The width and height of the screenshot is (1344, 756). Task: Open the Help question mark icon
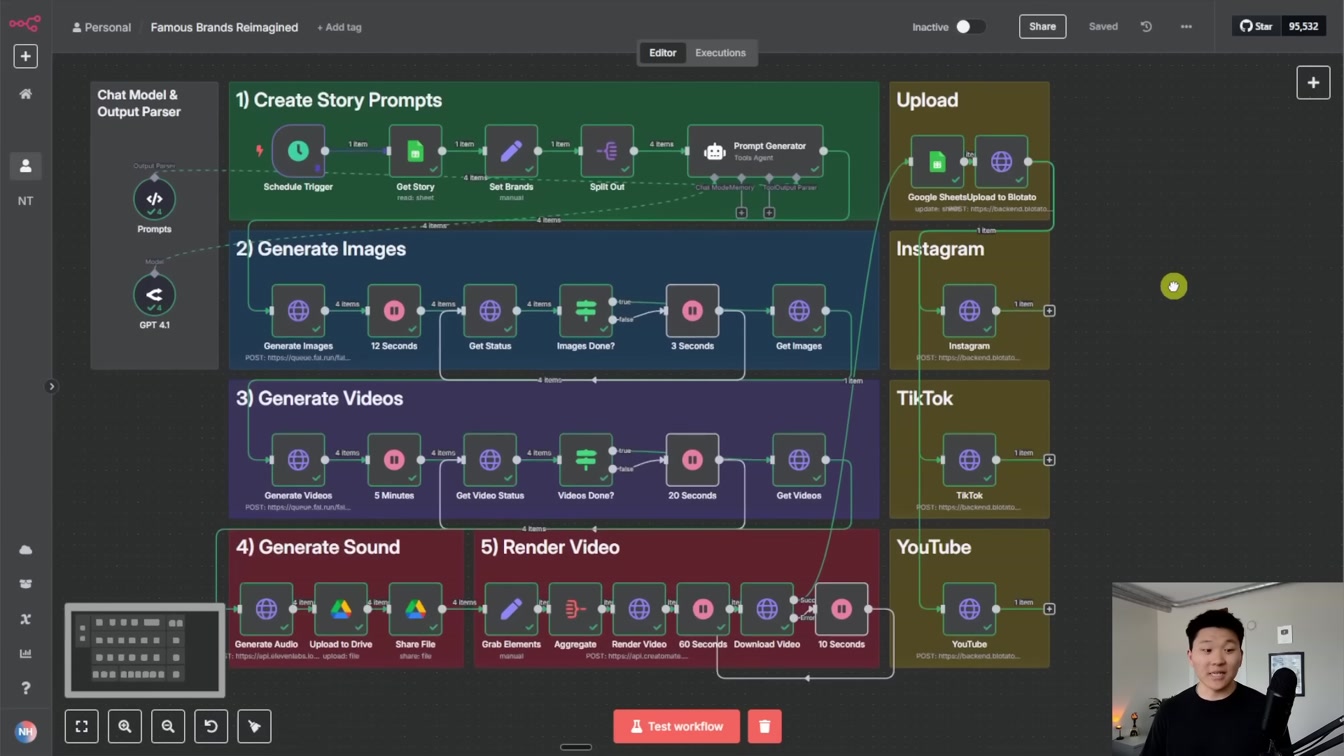click(x=26, y=688)
